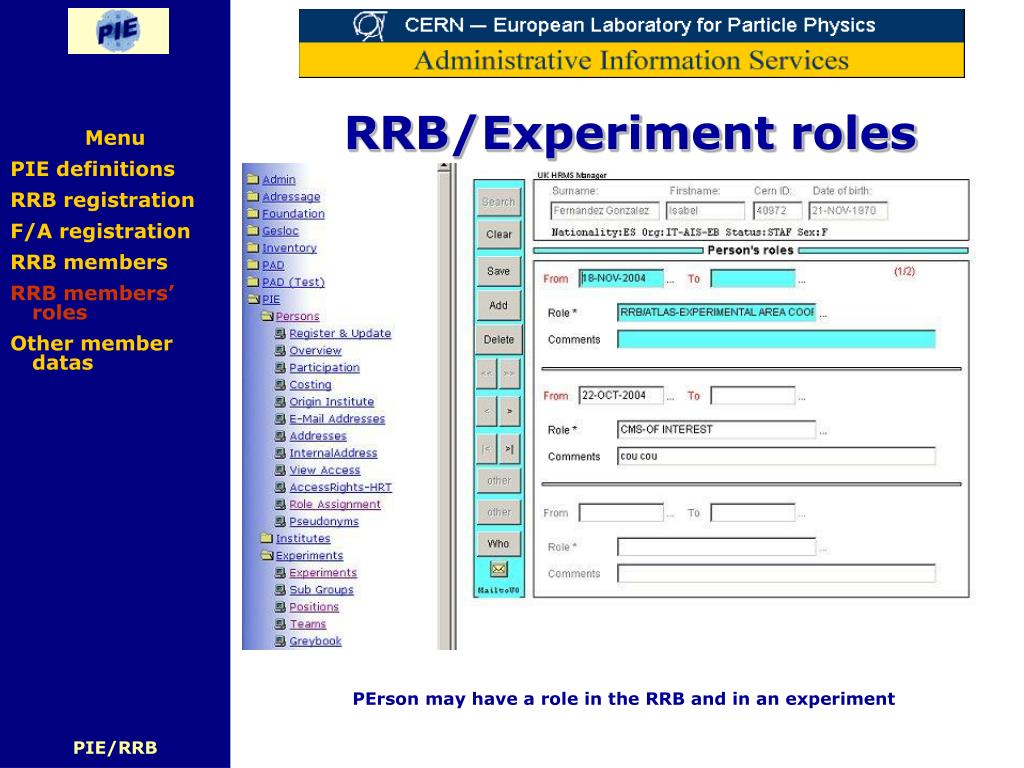
Task: Click the Origin Institute page icon
Action: pos(280,402)
